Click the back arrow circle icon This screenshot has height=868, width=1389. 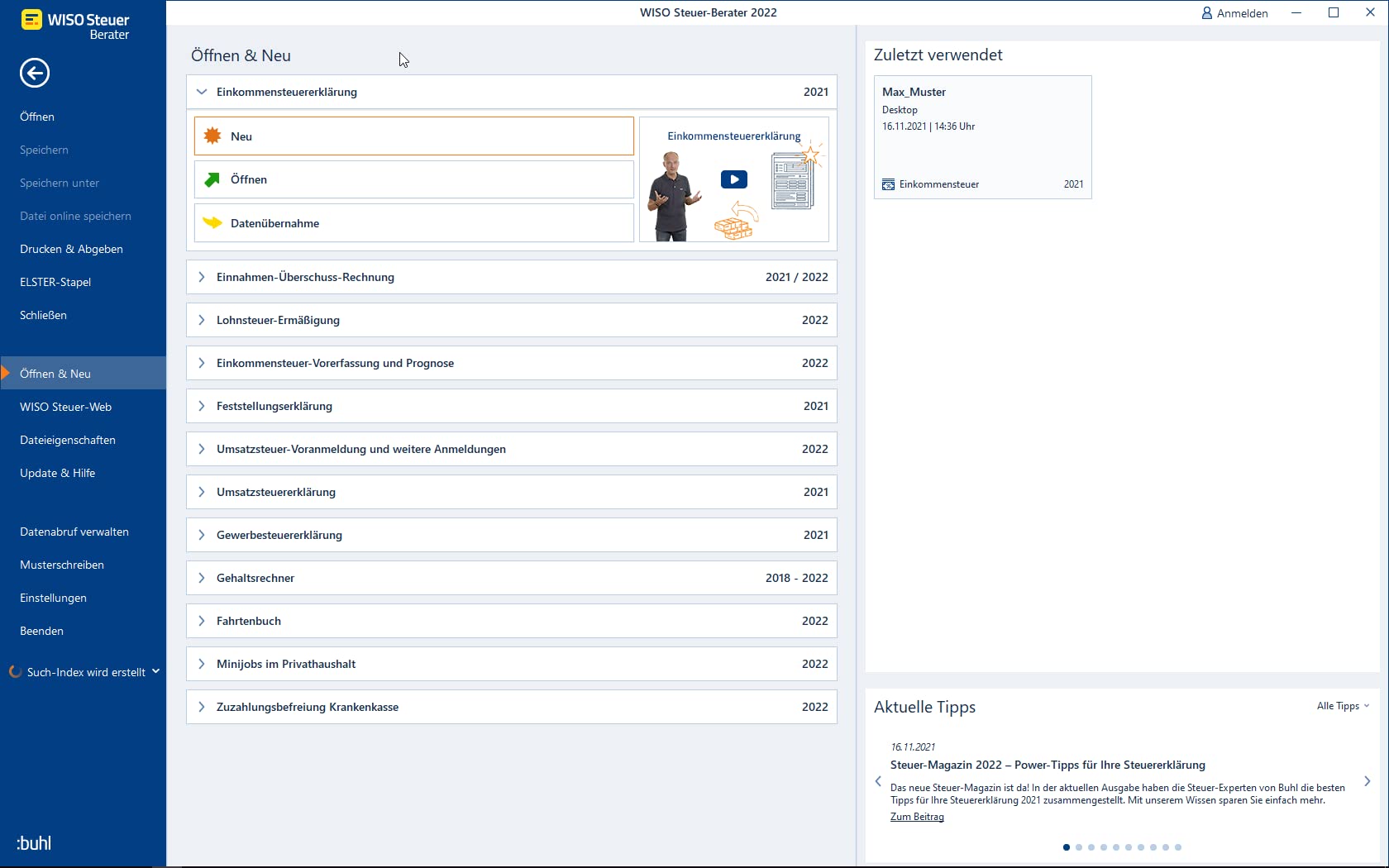[x=35, y=73]
